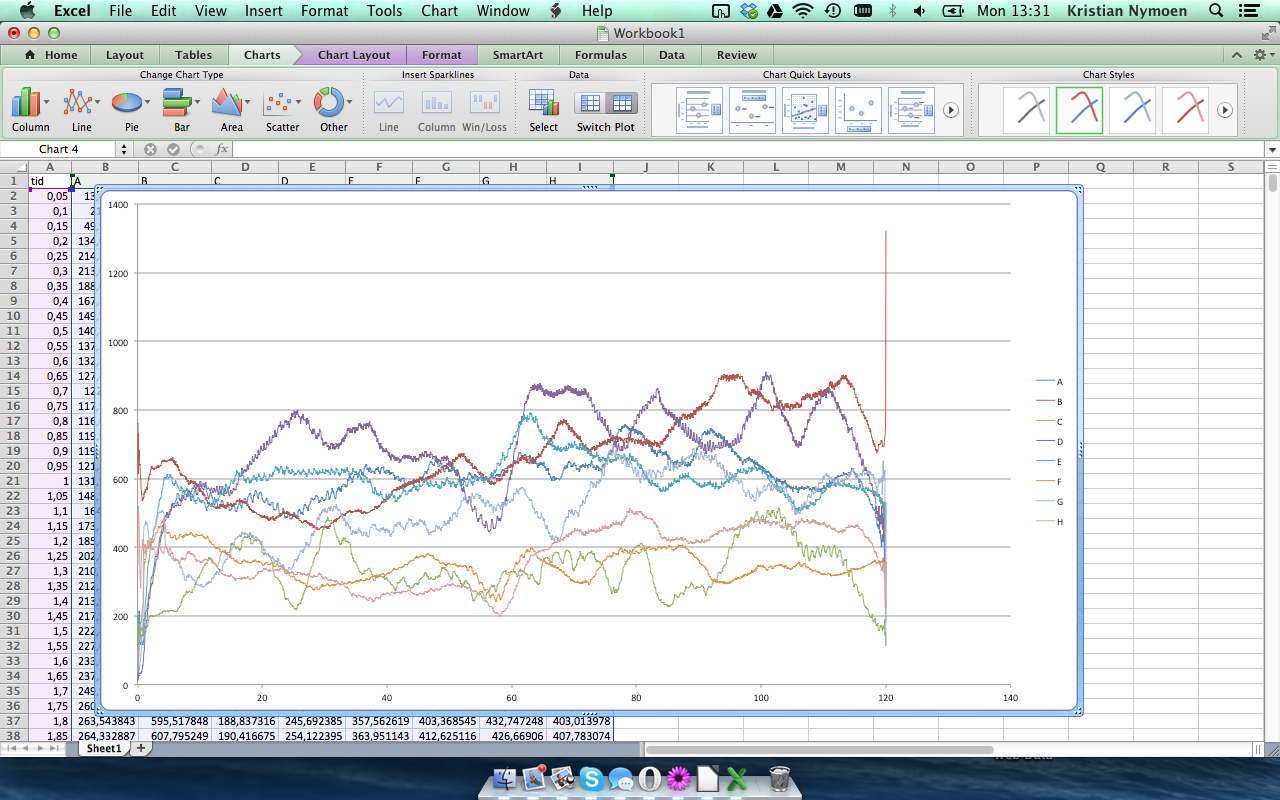Select column K header
Screen dimensions: 1280x800
[x=711, y=167]
